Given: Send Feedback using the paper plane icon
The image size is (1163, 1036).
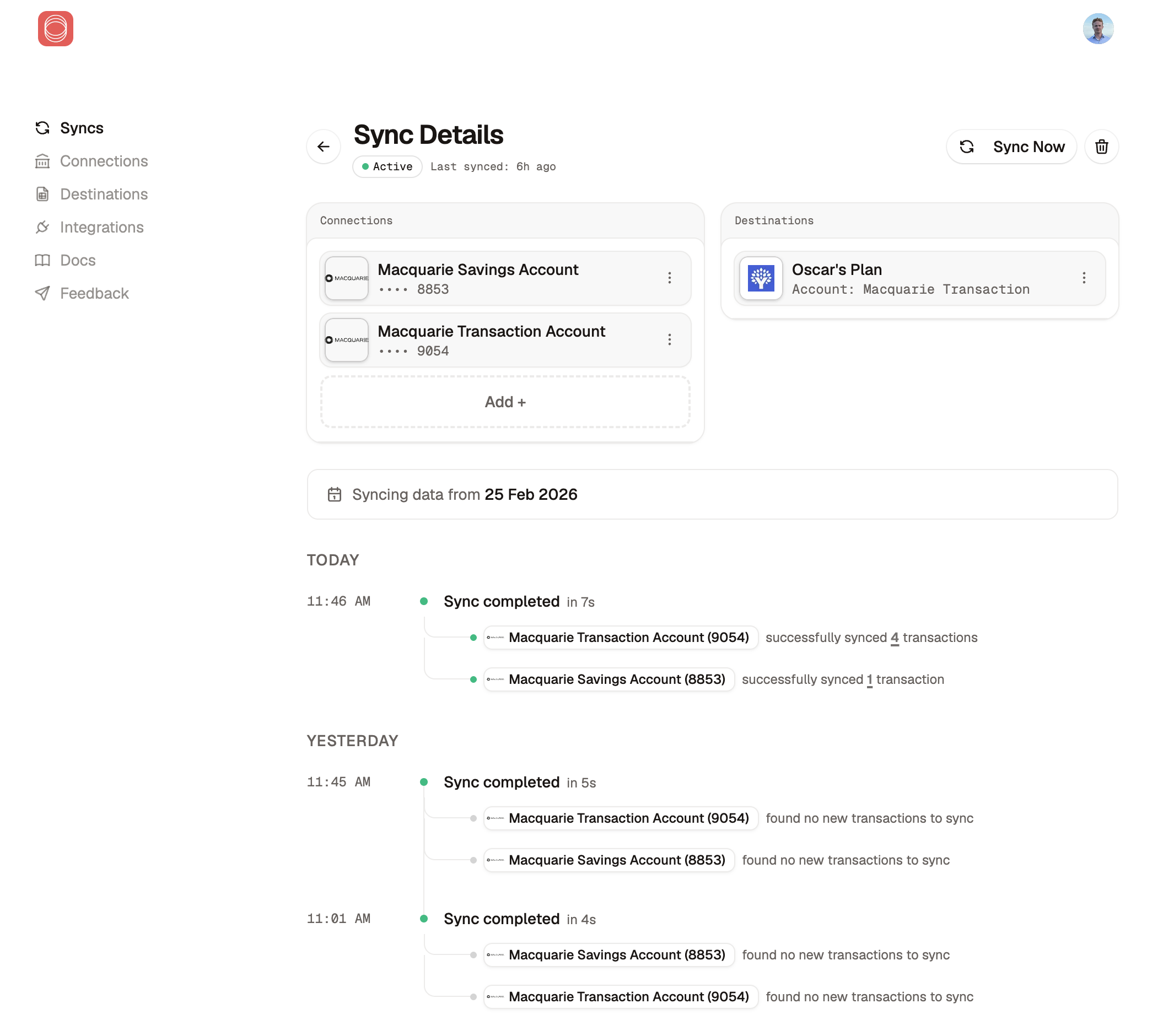Looking at the screenshot, I should click(x=42, y=293).
